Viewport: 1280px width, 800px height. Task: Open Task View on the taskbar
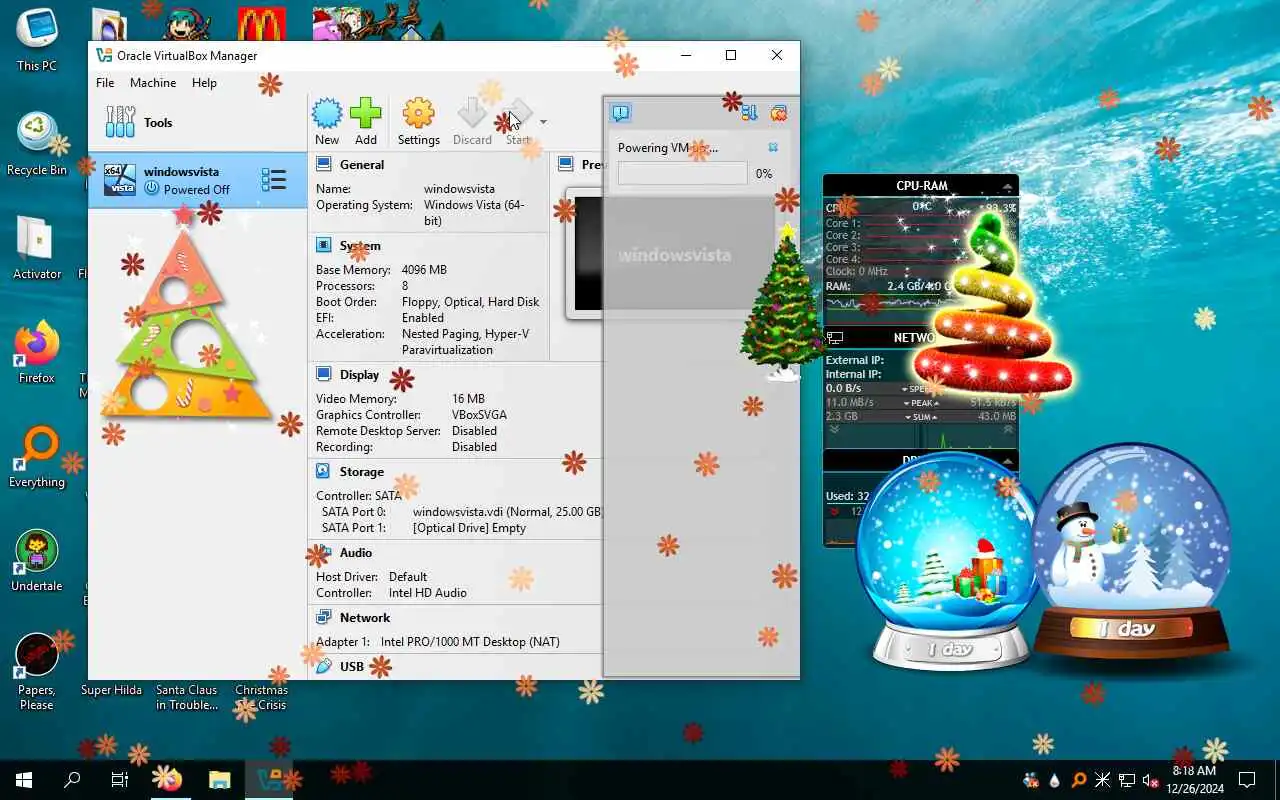120,780
